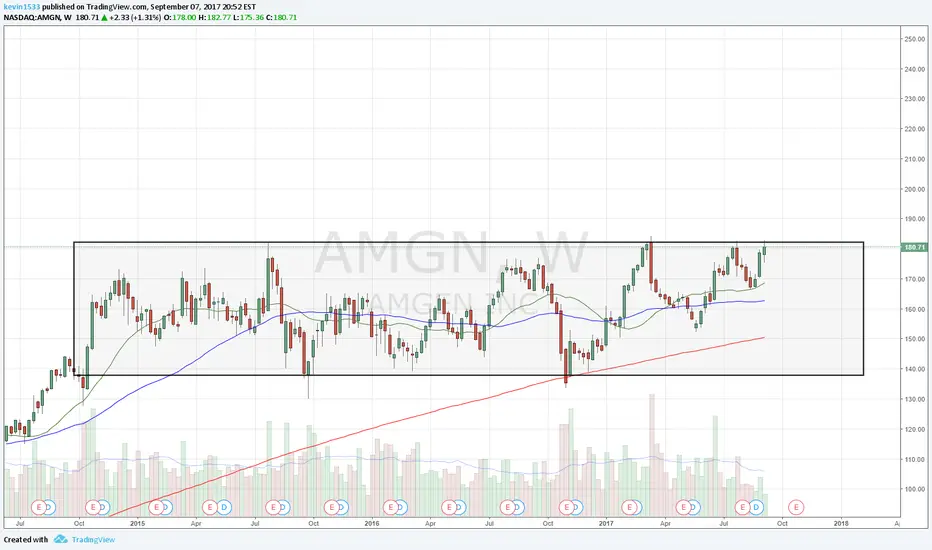The height and width of the screenshot is (550, 932).
Task: Click the 240.00 price axis label
Action: pos(914,69)
